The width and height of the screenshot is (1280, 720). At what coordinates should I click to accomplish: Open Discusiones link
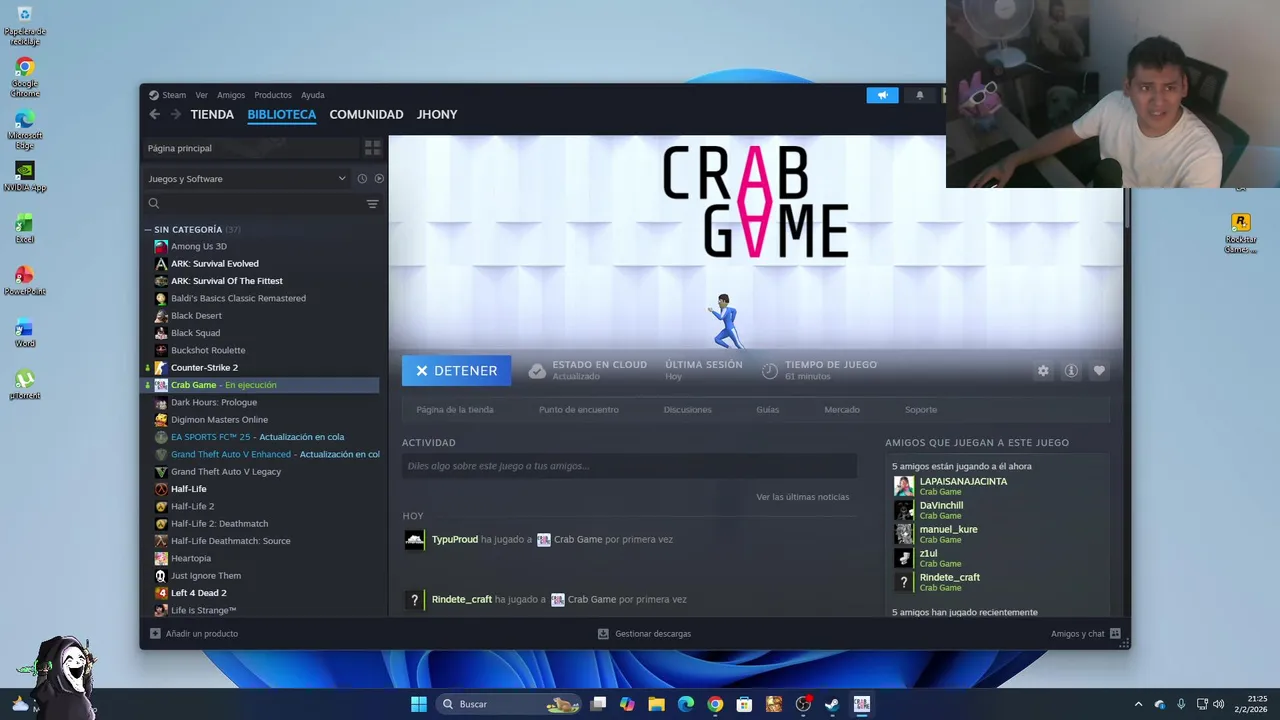688,410
